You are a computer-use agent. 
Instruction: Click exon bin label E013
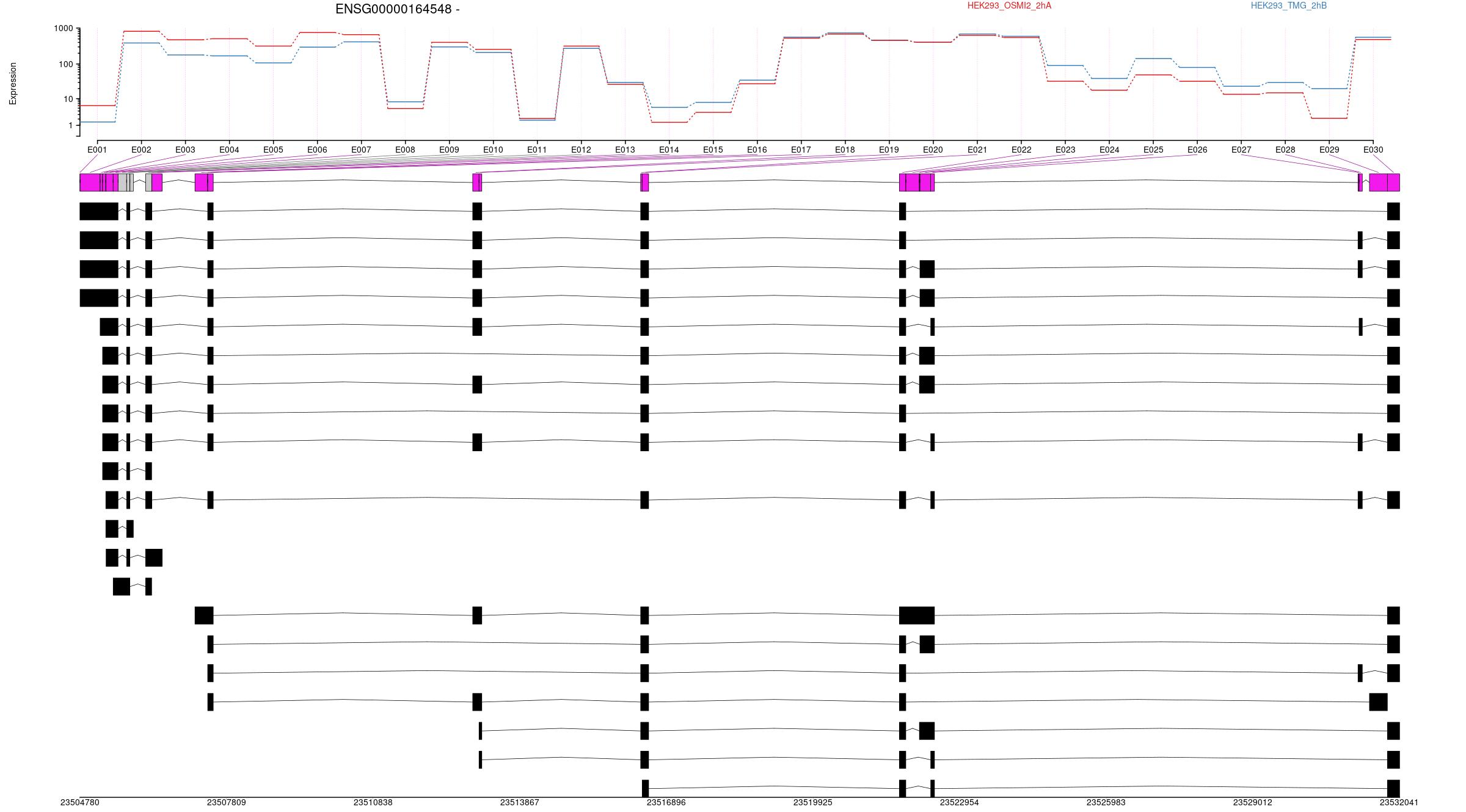point(625,150)
